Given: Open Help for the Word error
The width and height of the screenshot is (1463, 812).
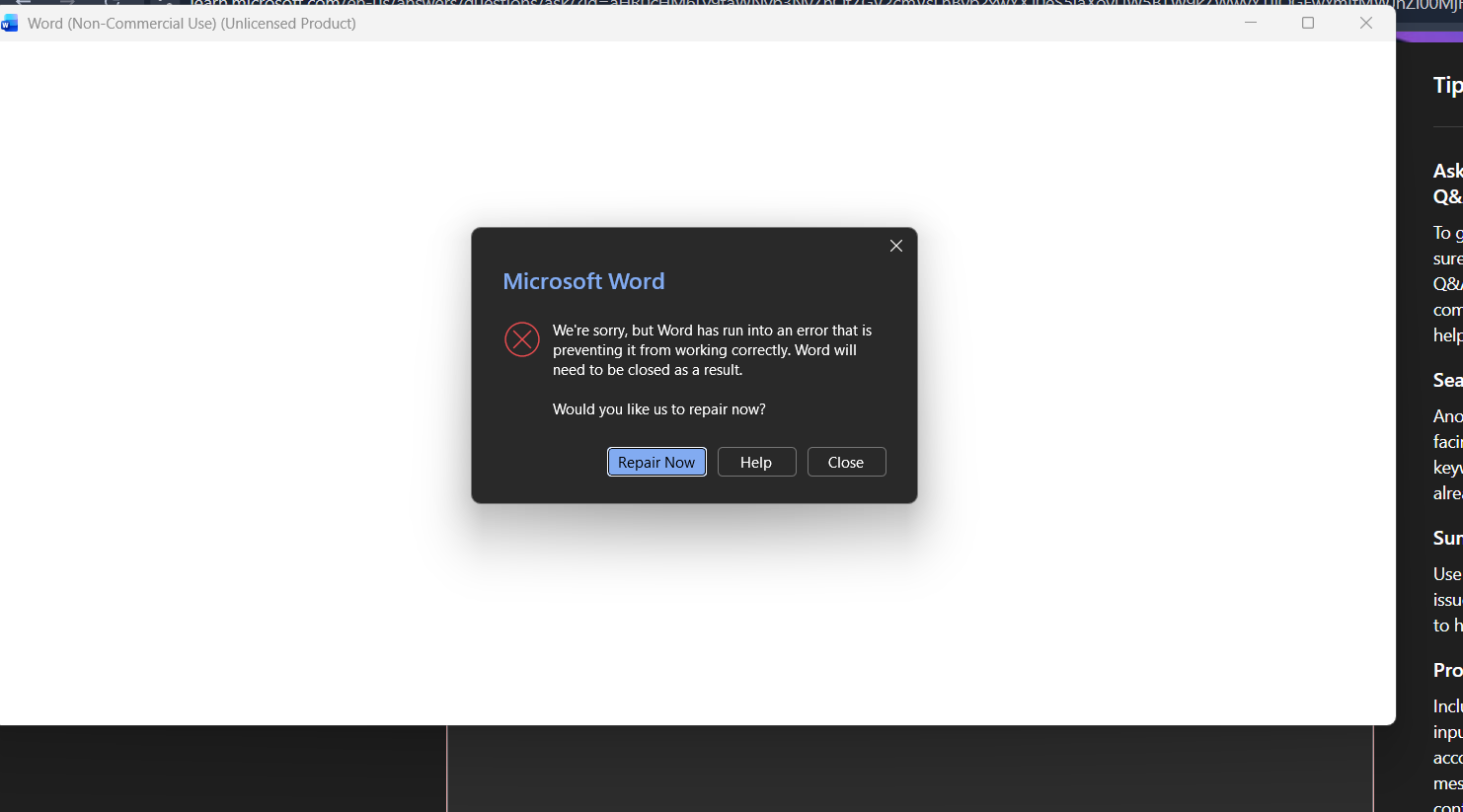Looking at the screenshot, I should coord(756,462).
